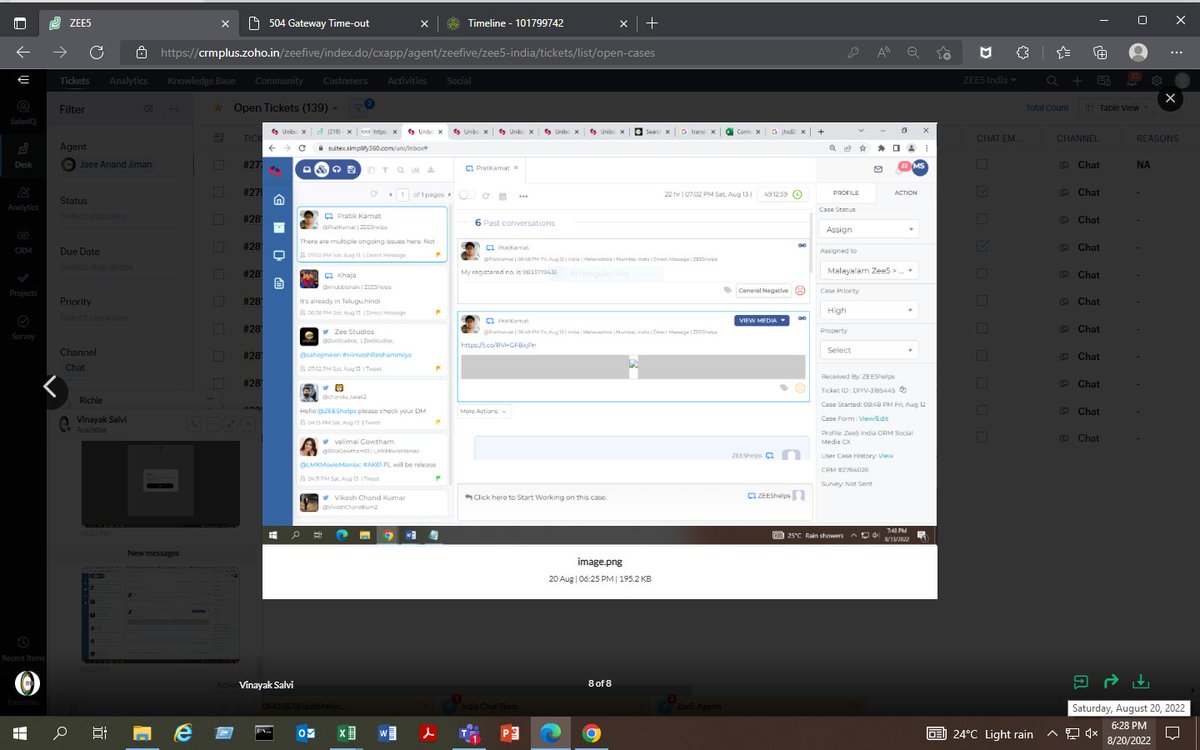Open the saved passwords key icon

coord(852,53)
